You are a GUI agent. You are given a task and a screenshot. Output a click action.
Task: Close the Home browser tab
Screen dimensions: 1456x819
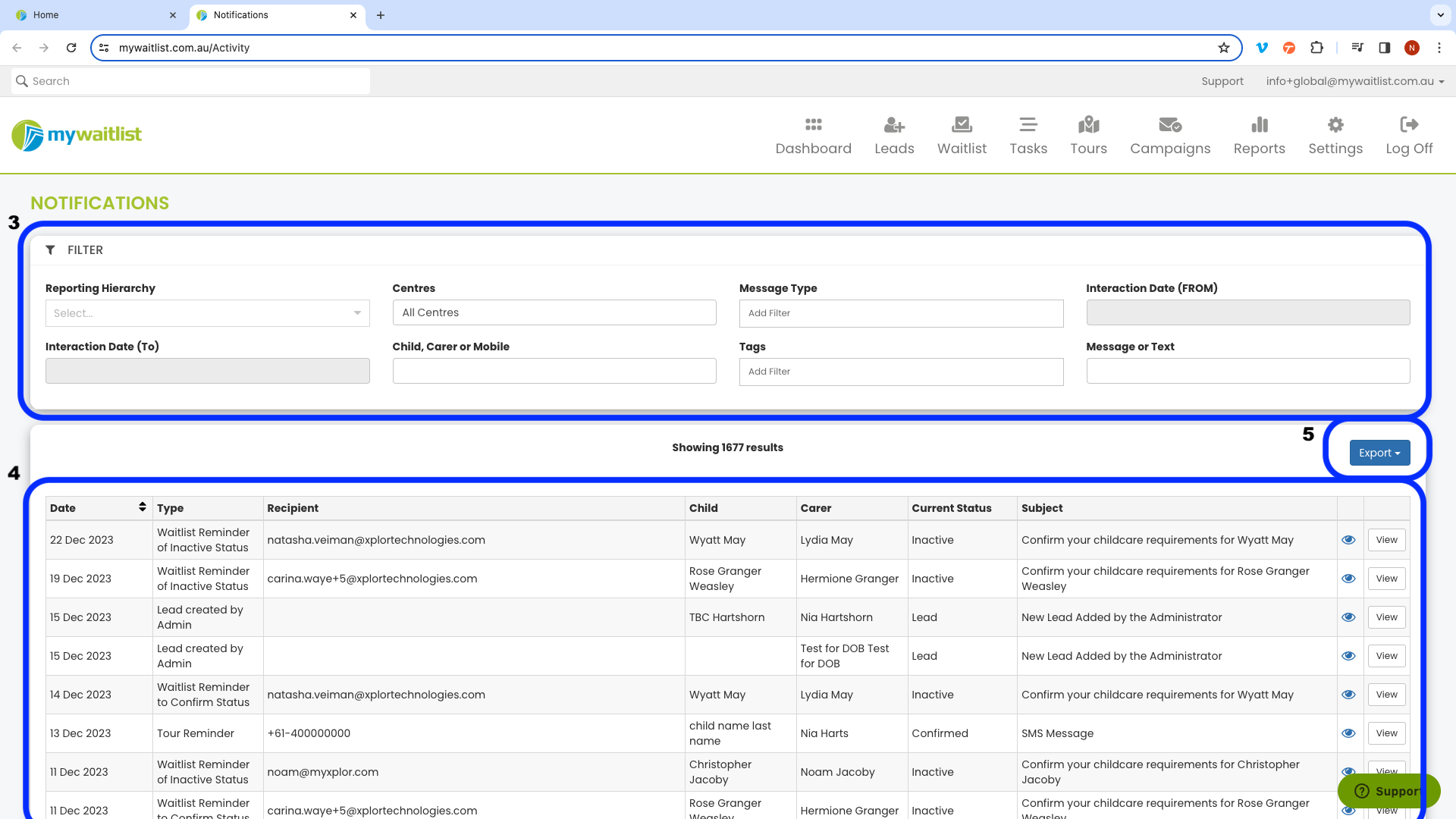[172, 15]
